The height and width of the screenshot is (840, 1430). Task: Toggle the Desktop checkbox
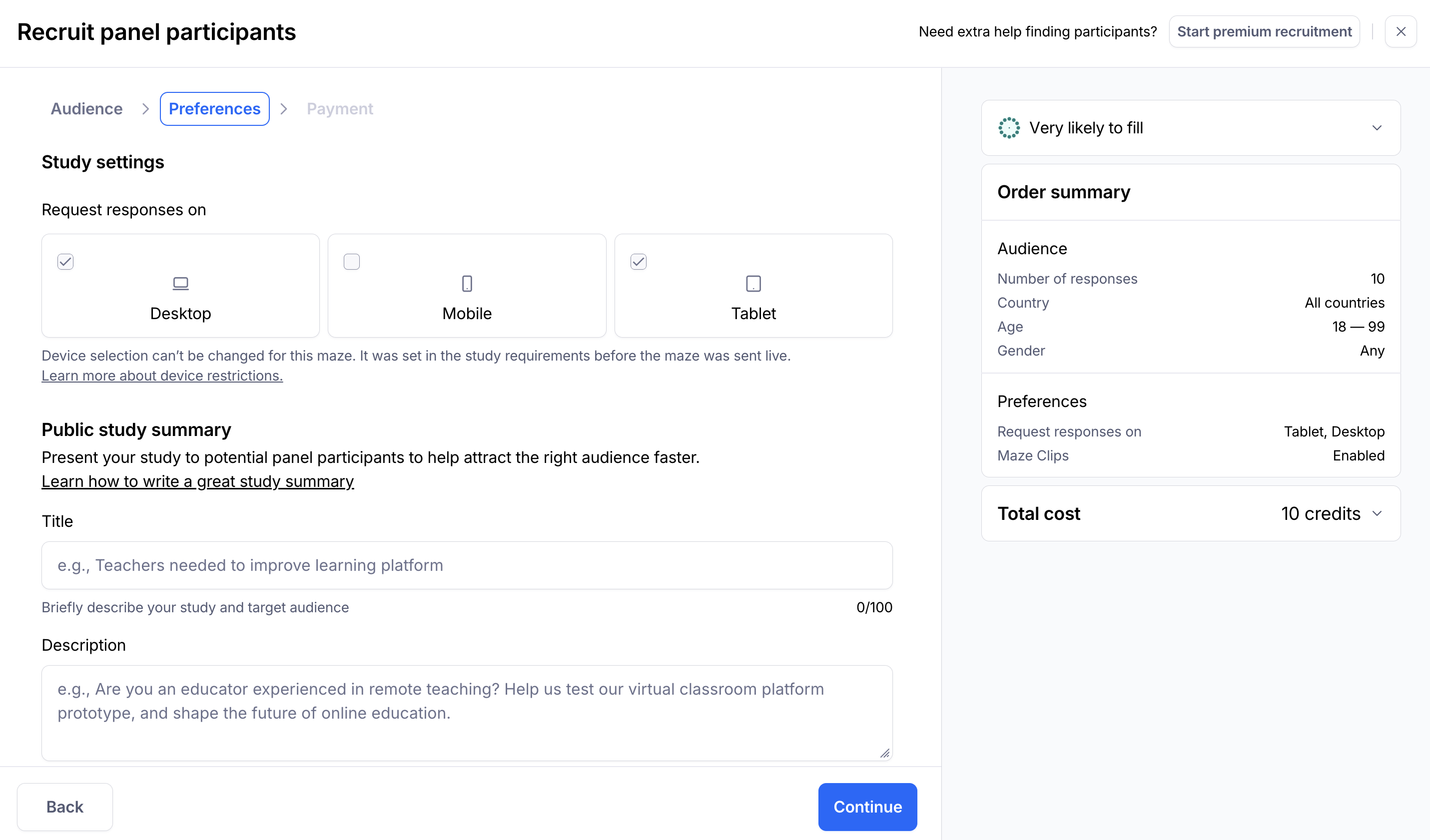[x=65, y=262]
